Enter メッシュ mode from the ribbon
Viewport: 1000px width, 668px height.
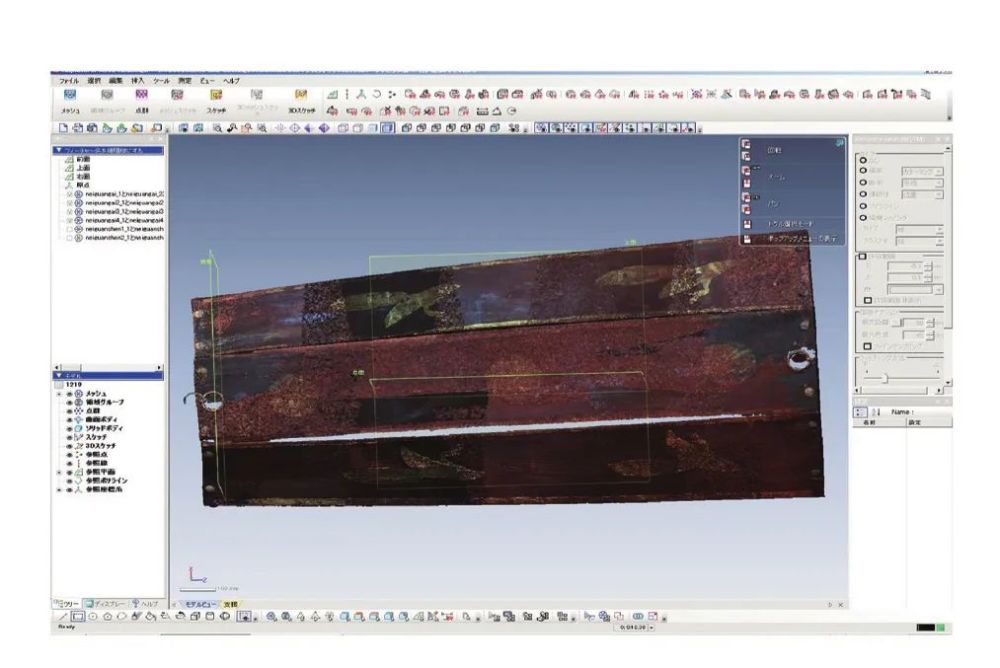(70, 101)
